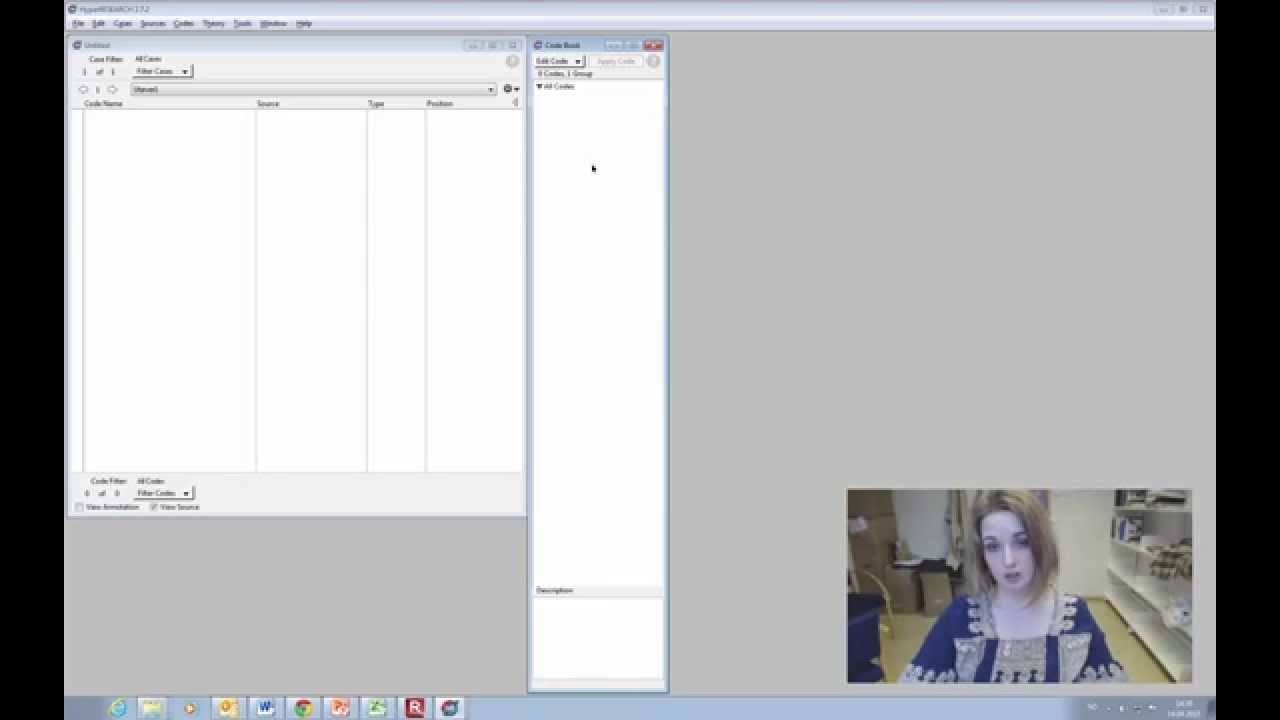Screen dimensions: 1280x720
Task: Open the Sources menu
Action: [x=153, y=23]
